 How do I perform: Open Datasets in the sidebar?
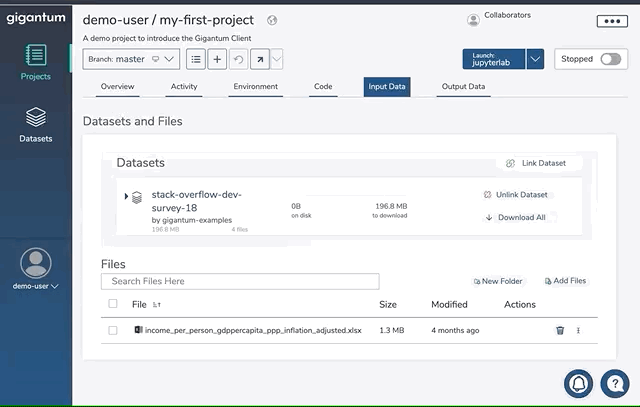pyautogui.click(x=36, y=125)
